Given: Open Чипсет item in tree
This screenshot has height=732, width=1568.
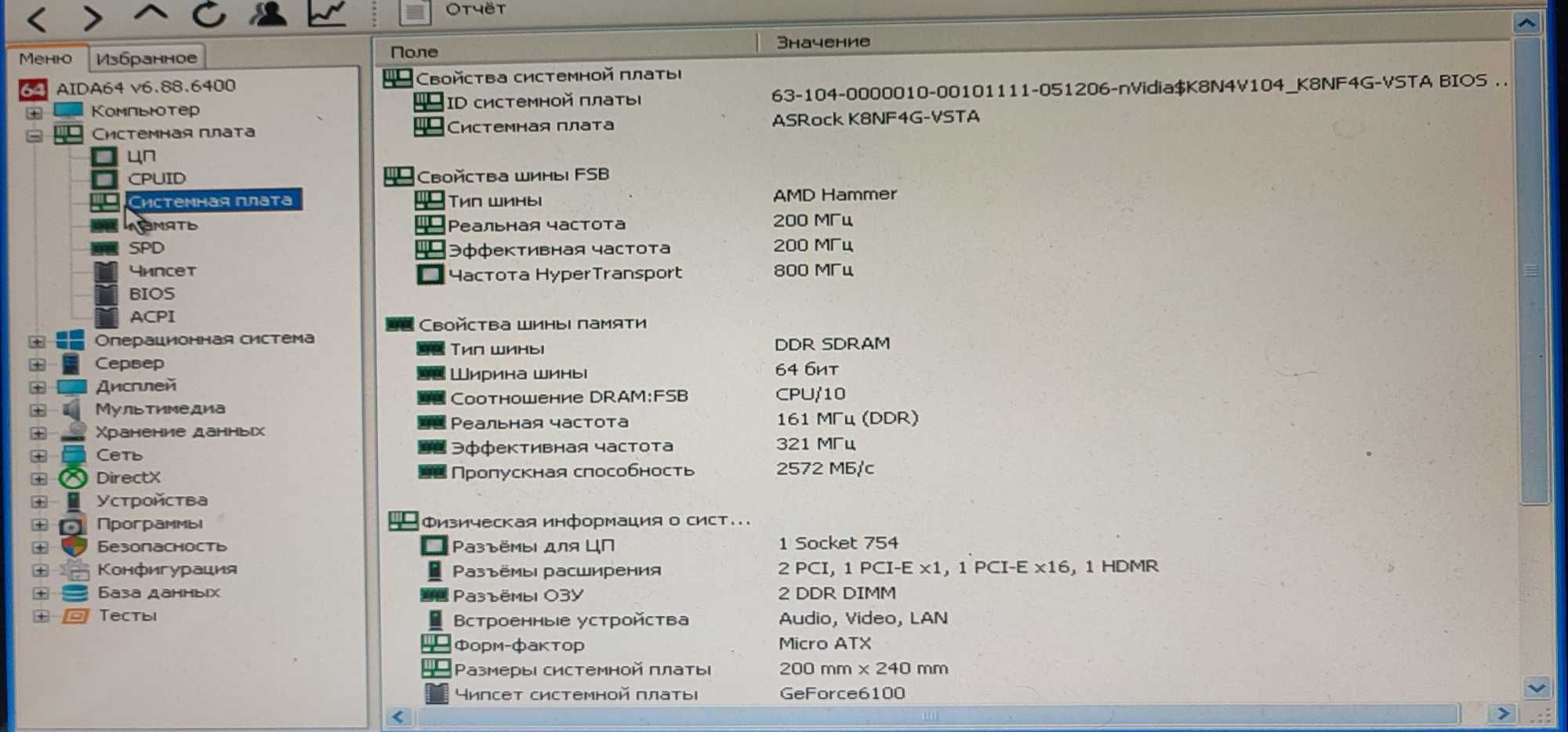Looking at the screenshot, I should coord(162,270).
